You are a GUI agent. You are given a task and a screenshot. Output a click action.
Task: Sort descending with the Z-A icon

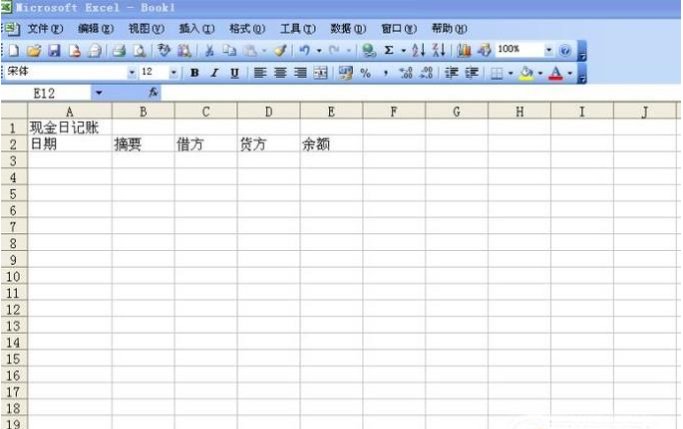tap(439, 51)
